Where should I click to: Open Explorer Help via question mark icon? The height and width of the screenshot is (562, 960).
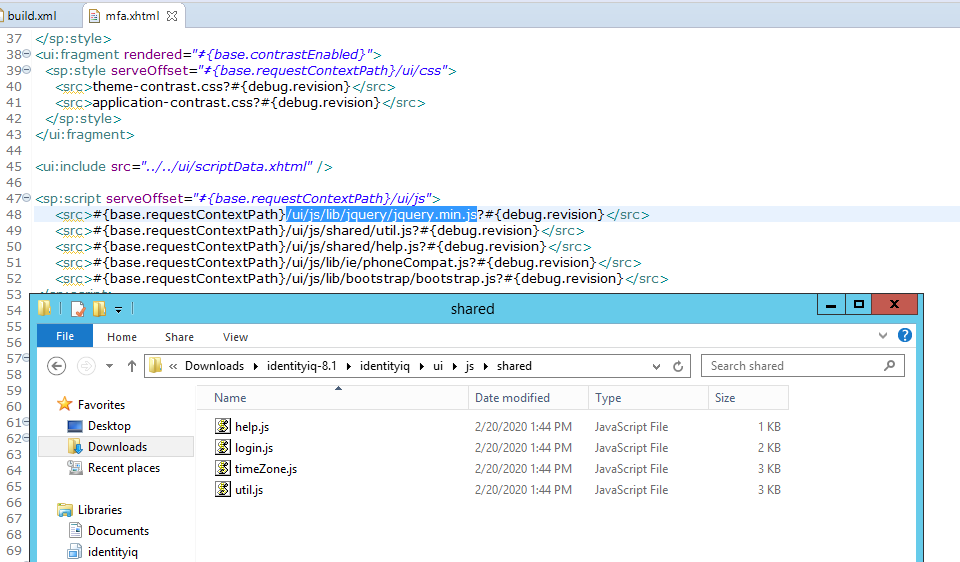(904, 336)
